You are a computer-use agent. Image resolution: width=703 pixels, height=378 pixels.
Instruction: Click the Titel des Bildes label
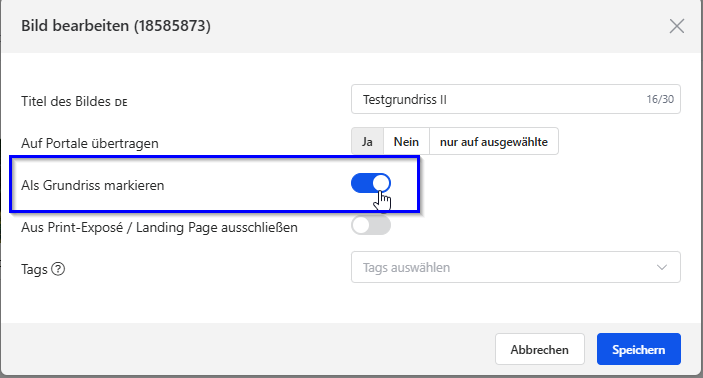tap(65, 101)
